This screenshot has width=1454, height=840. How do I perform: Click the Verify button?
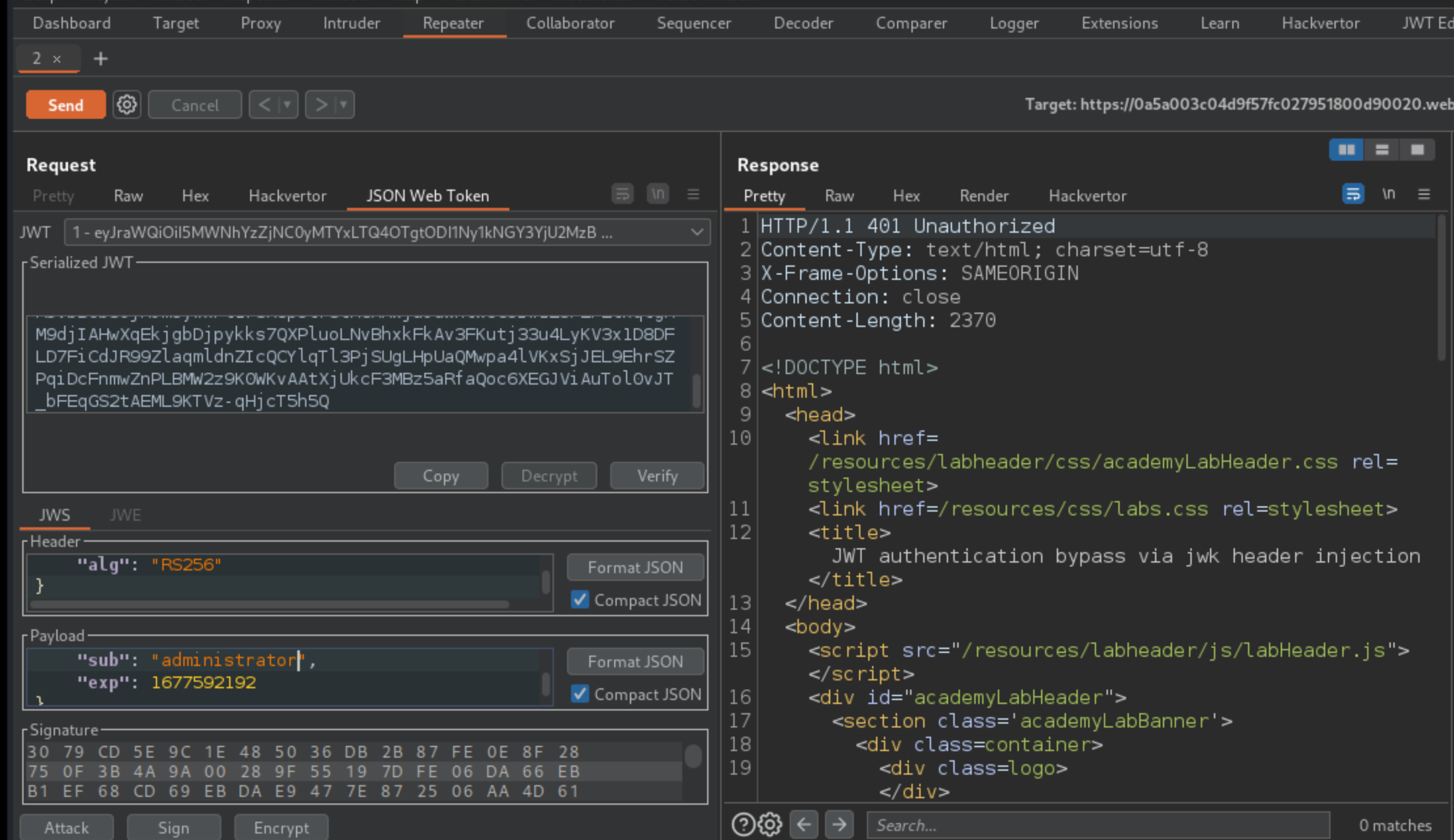coord(657,476)
